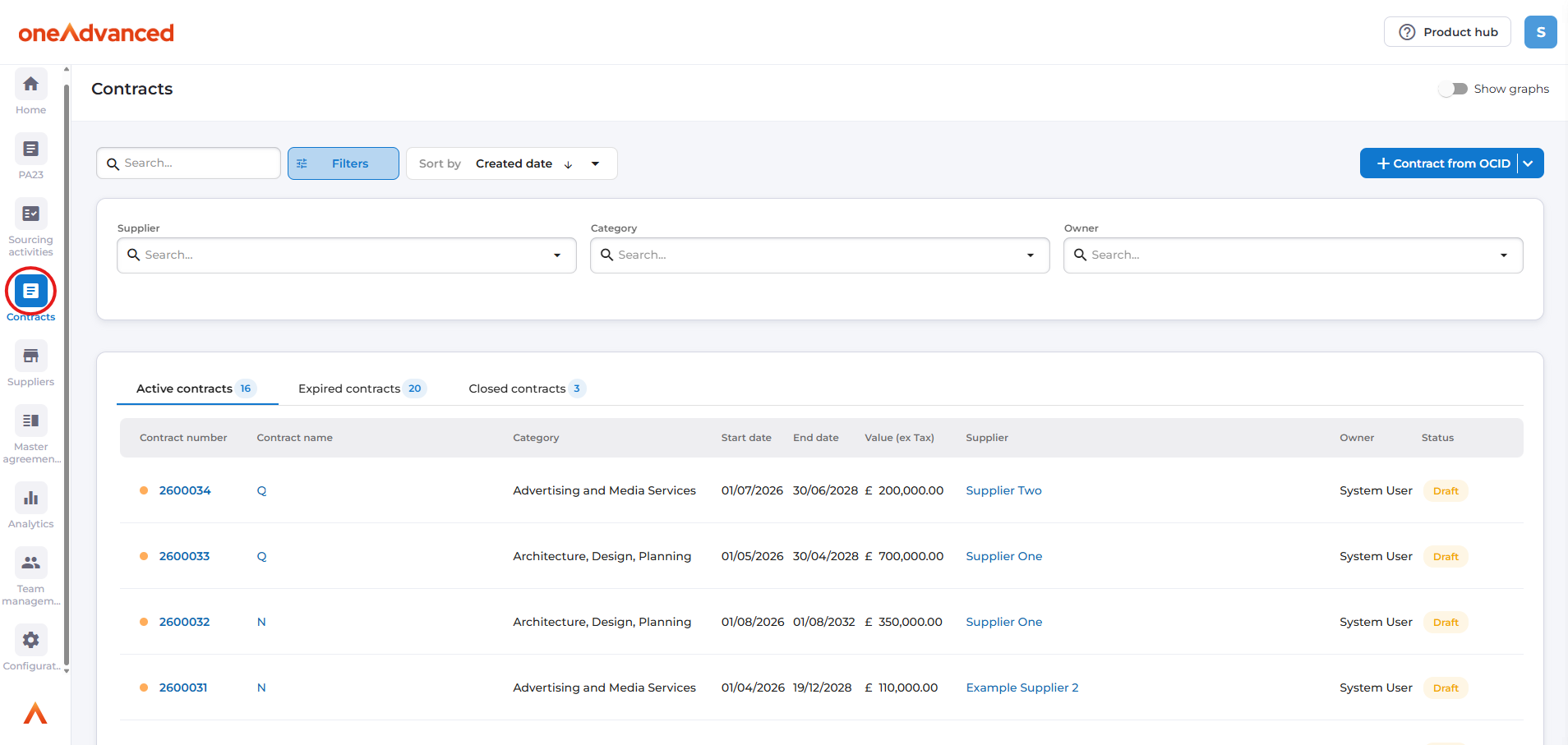The width and height of the screenshot is (1568, 745).
Task: Go to Suppliers in sidebar
Action: coord(30,356)
